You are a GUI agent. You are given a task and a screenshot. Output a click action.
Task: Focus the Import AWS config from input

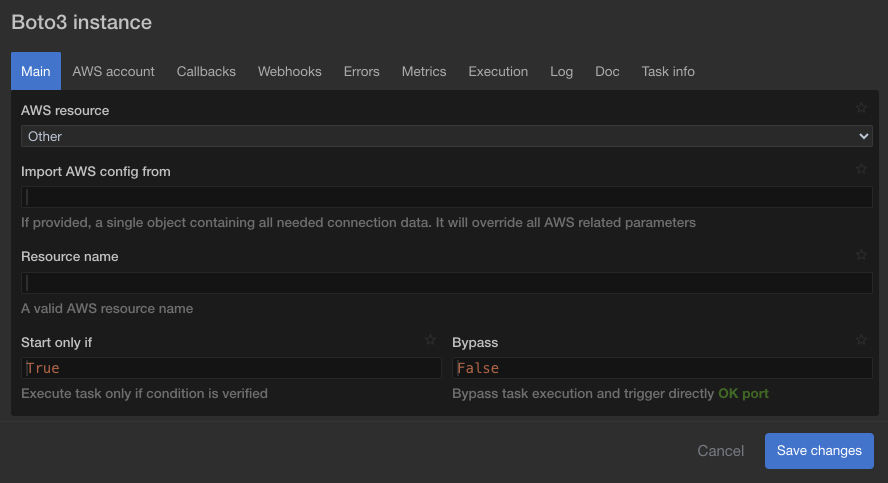(447, 197)
